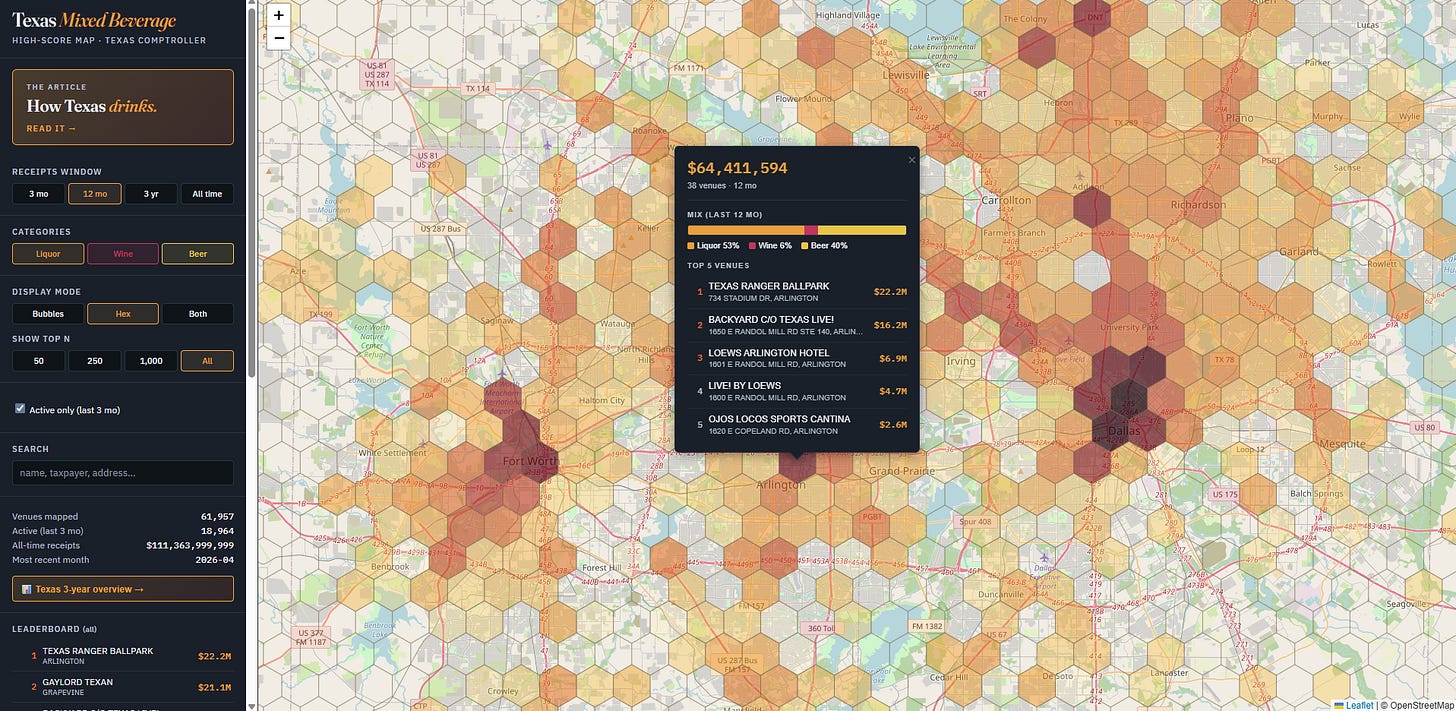
Task: Click Ojos Locos Sports Cantina row
Action: (x=797, y=424)
